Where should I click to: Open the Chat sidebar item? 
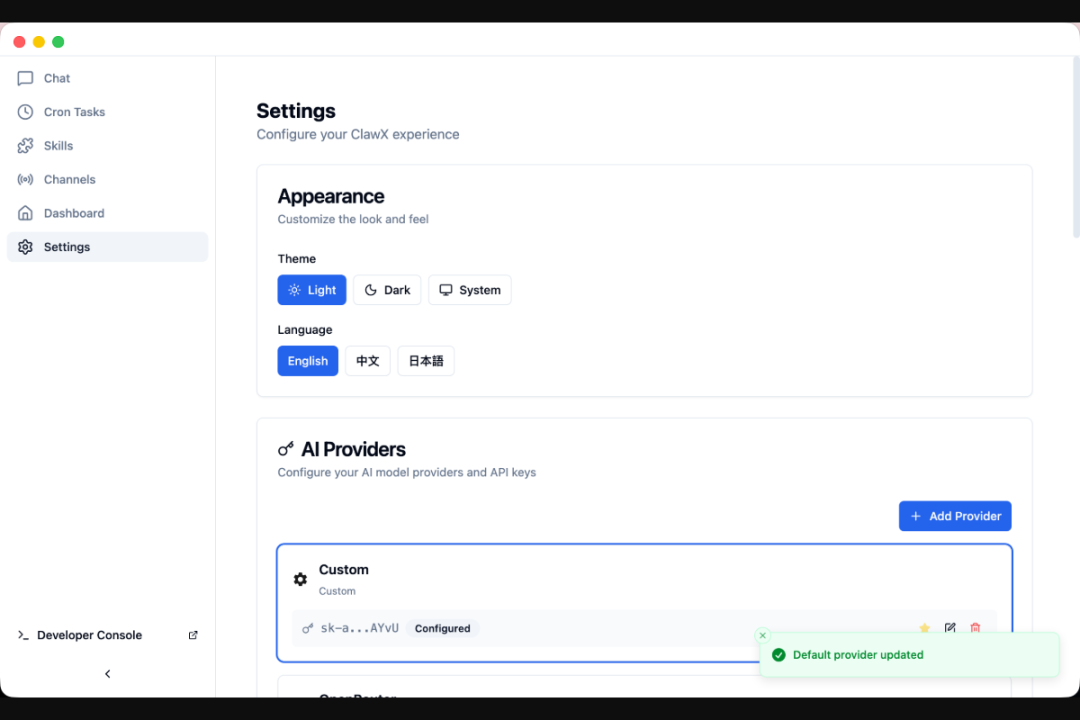[x=57, y=78]
